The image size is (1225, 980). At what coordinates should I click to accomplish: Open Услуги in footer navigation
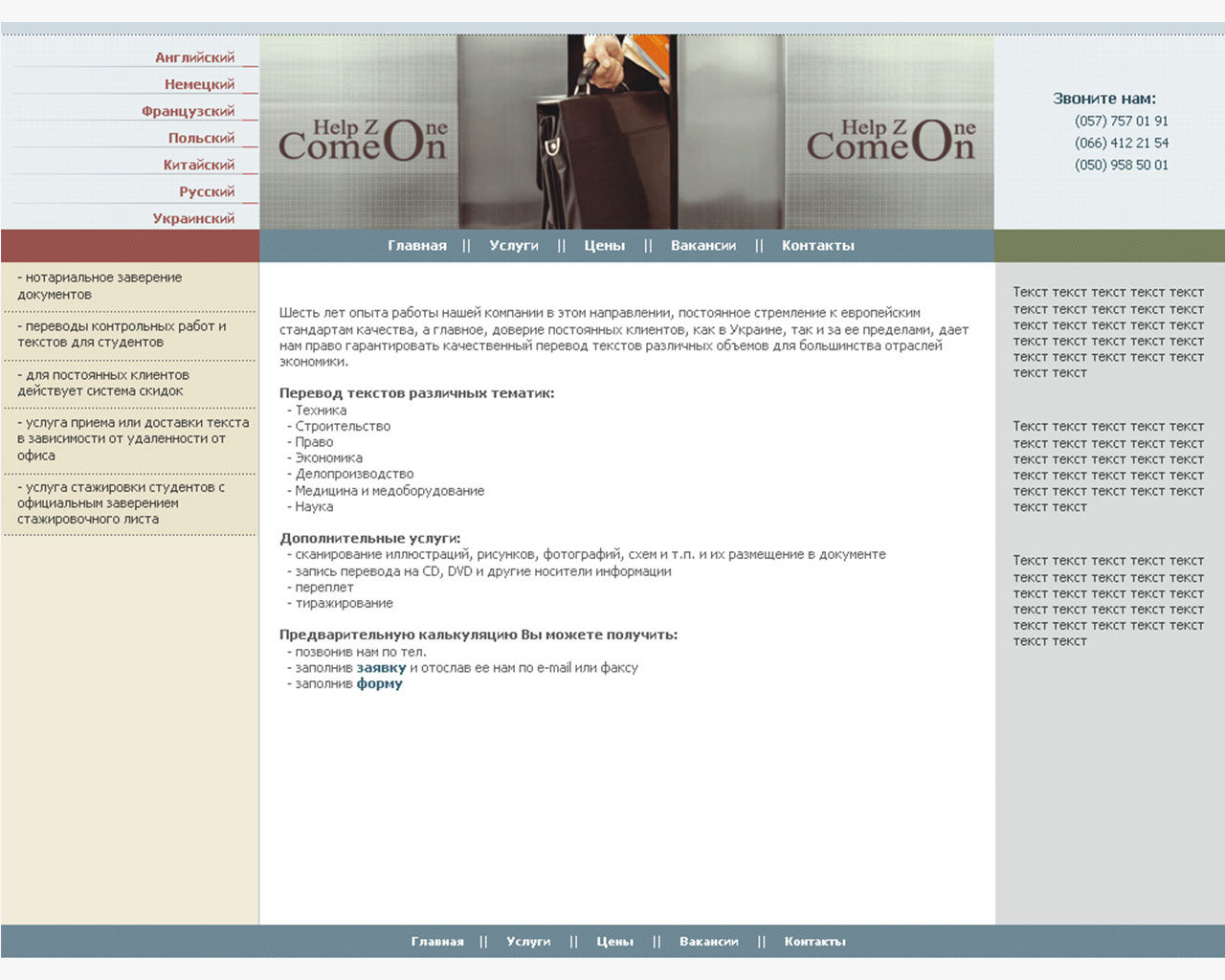(528, 942)
